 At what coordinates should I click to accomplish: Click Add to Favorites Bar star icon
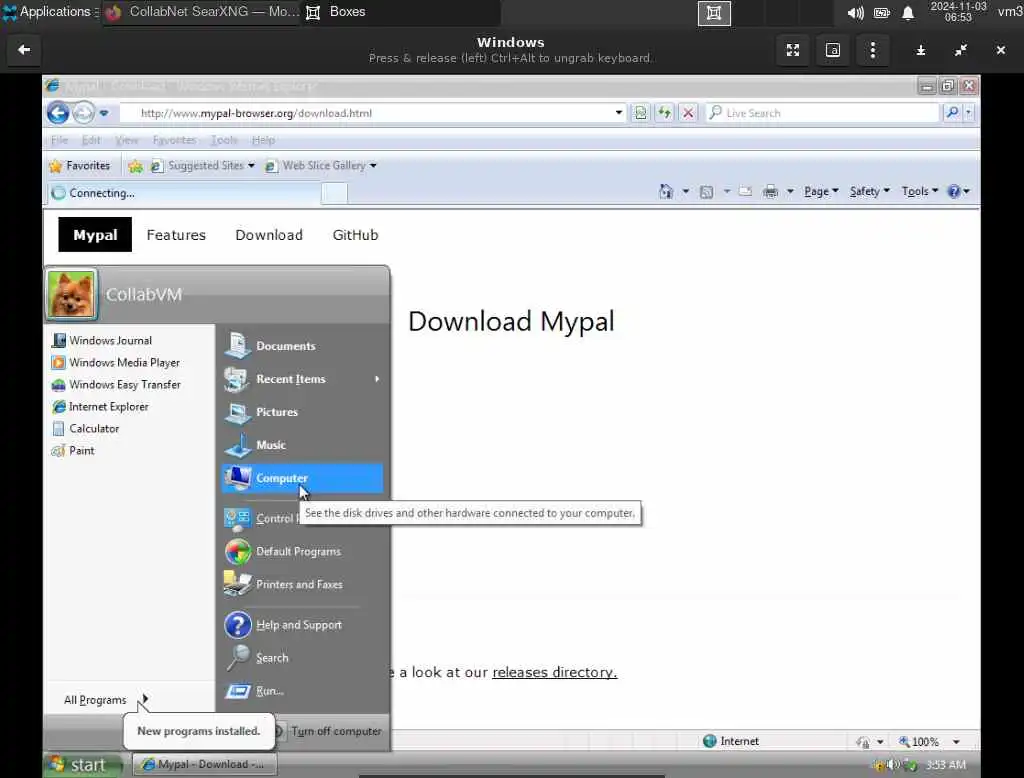click(135, 166)
